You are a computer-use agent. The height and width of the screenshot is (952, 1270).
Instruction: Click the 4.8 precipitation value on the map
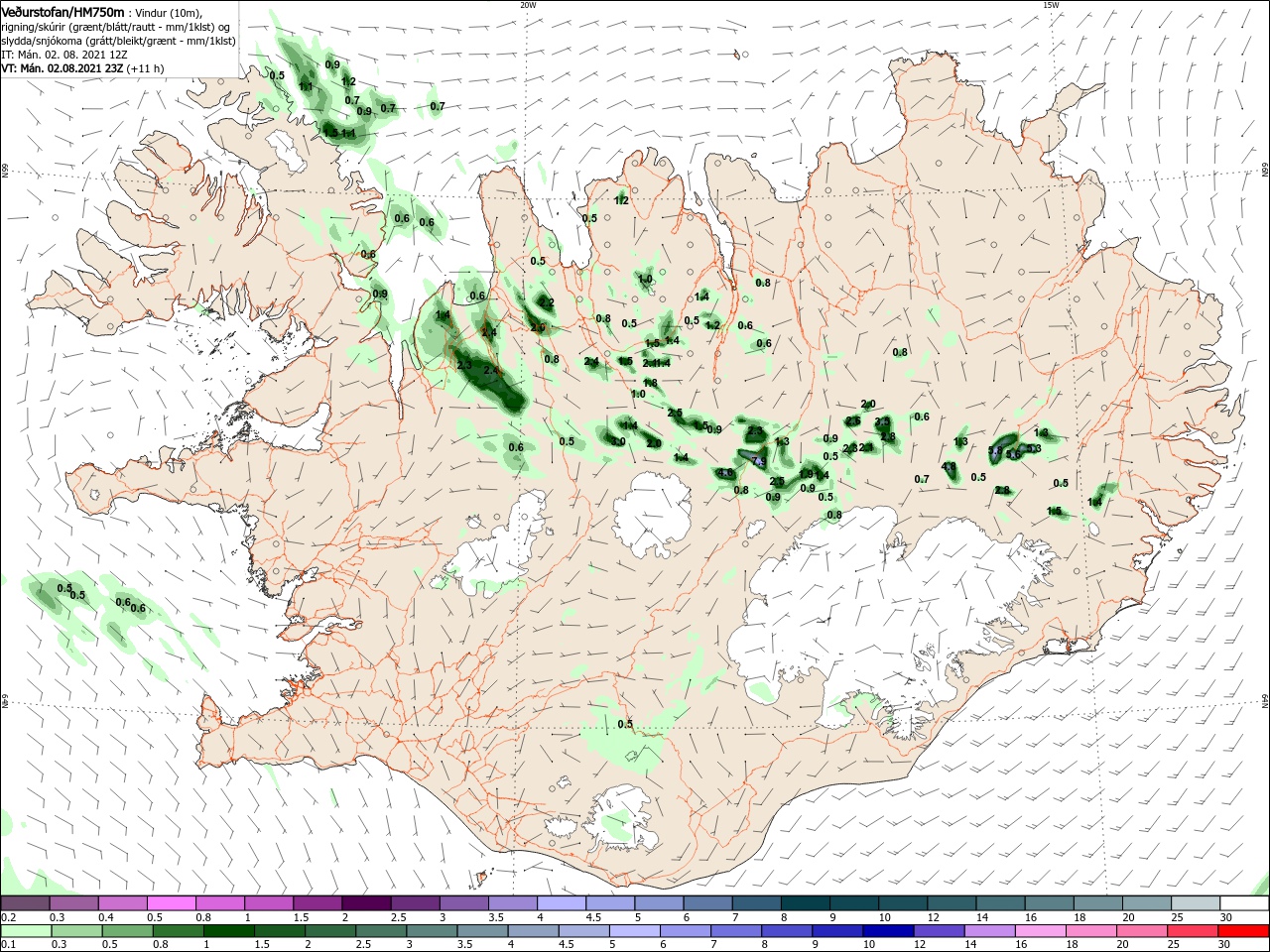pyautogui.click(x=949, y=466)
